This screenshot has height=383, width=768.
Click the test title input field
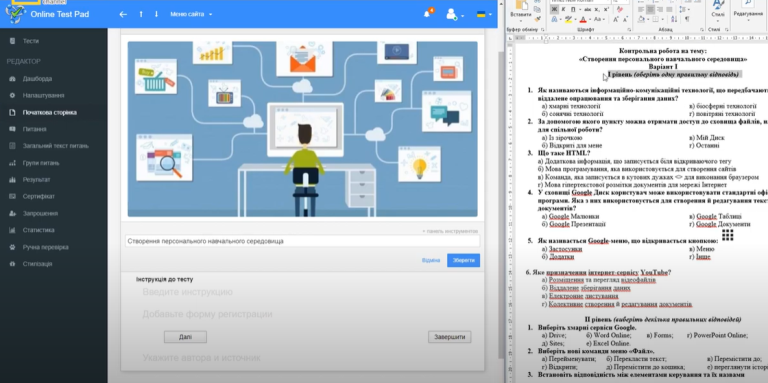coord(302,241)
